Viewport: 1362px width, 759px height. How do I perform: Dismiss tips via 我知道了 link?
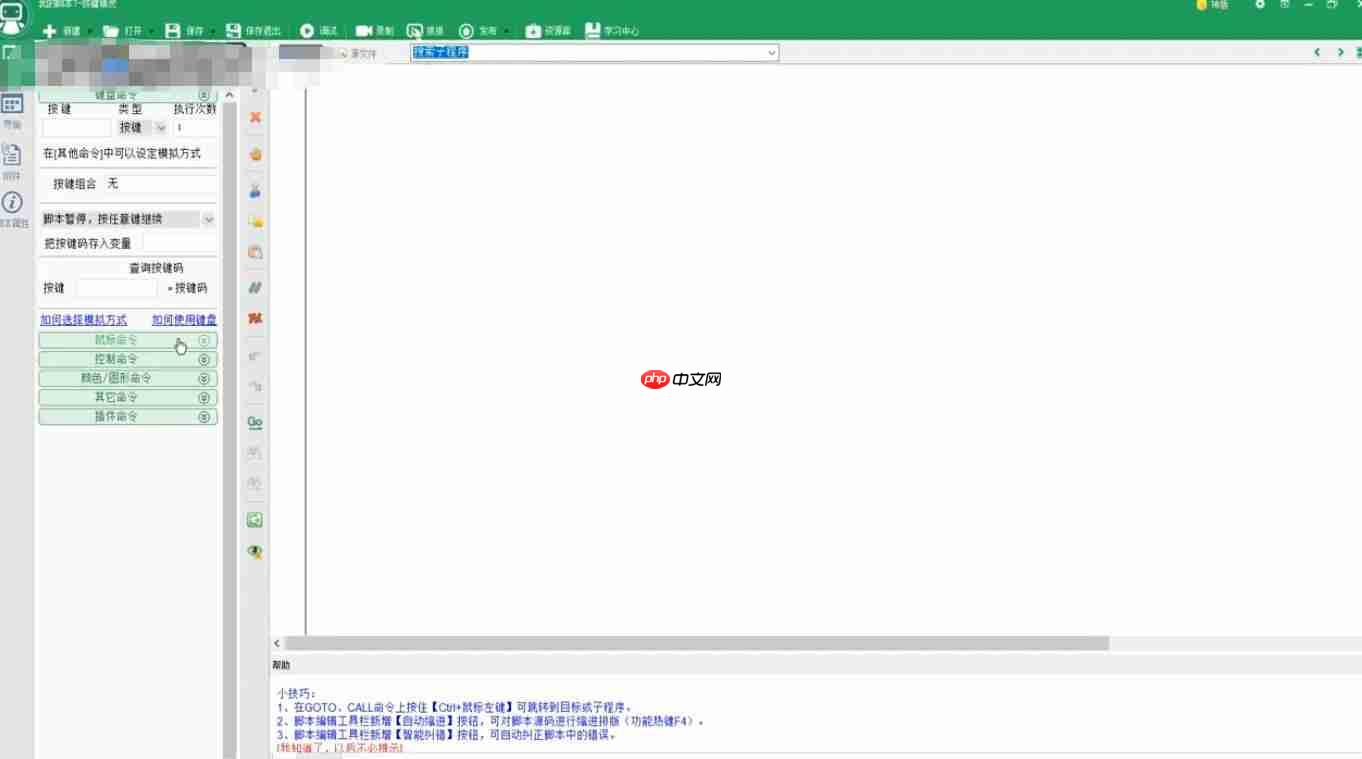339,748
